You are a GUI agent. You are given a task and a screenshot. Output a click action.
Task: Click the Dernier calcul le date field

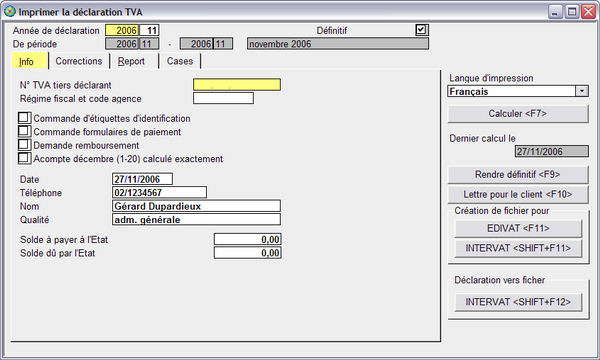(x=551, y=151)
